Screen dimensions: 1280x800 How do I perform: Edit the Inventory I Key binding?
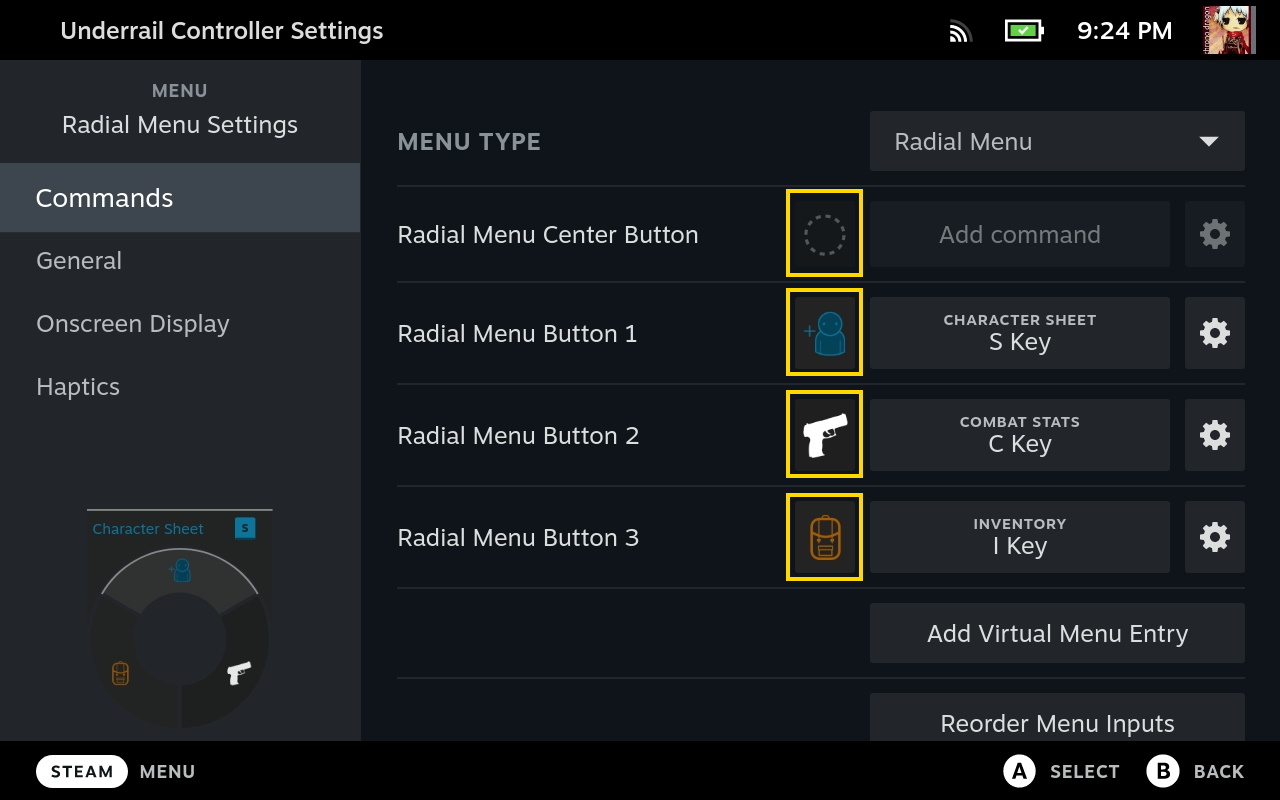pyautogui.click(x=1020, y=537)
